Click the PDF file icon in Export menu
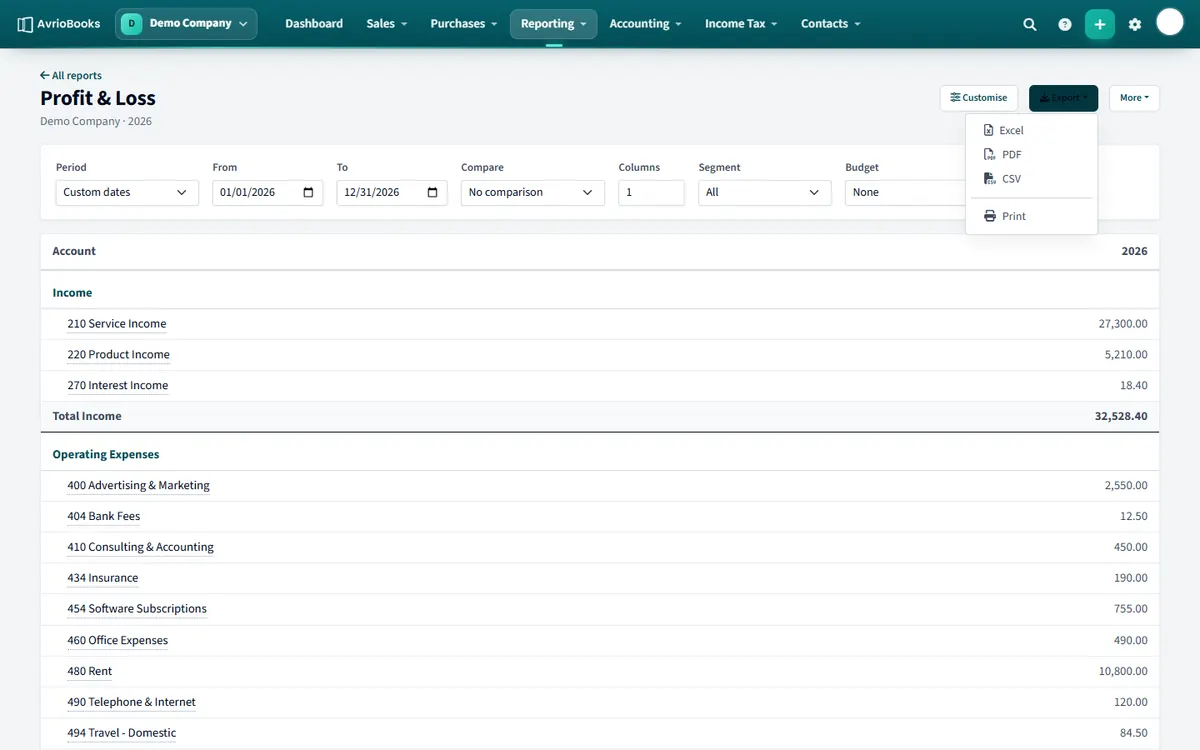The height and width of the screenshot is (750, 1200). tap(989, 154)
